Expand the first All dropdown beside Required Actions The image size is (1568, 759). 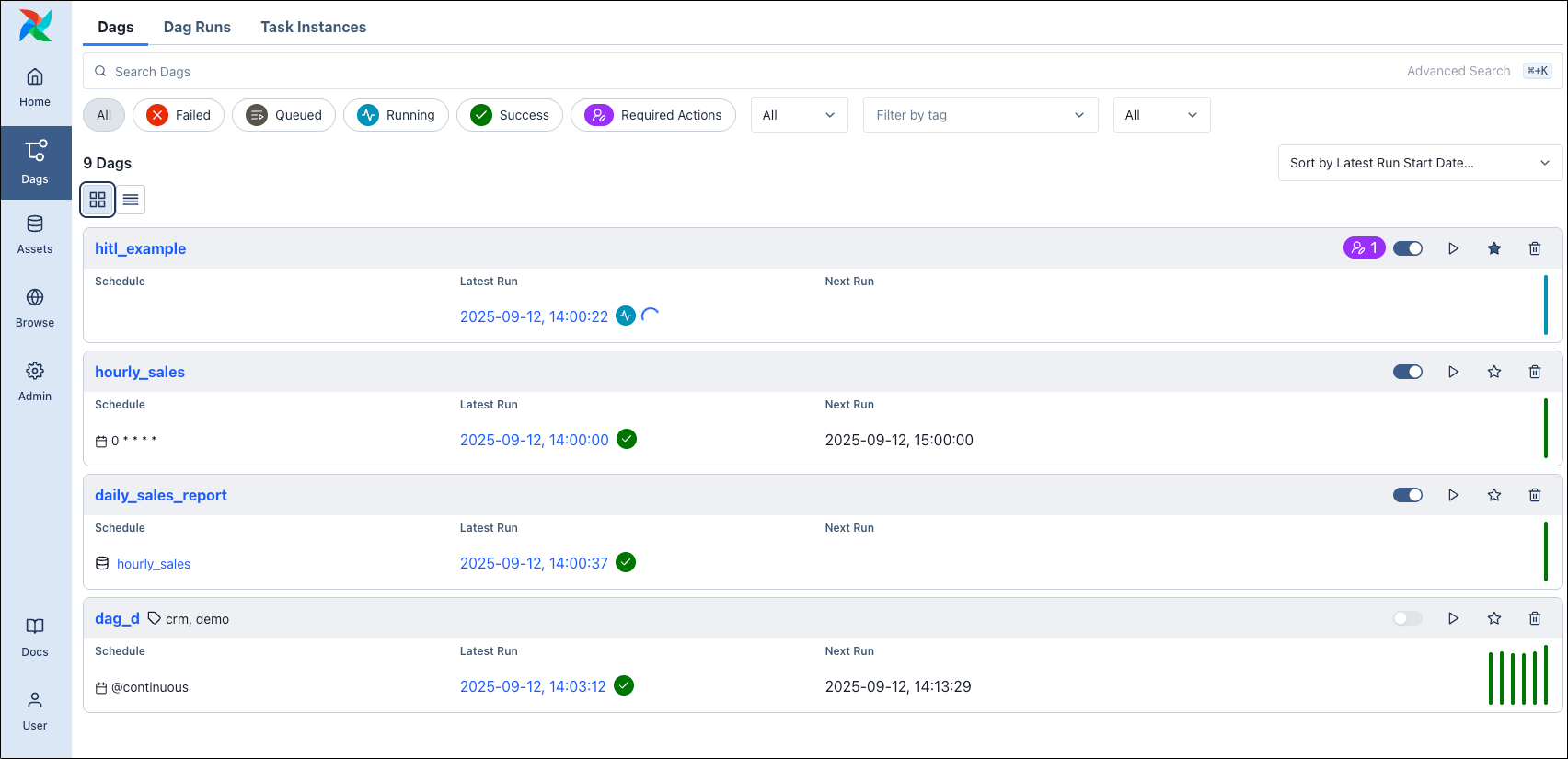pos(799,115)
